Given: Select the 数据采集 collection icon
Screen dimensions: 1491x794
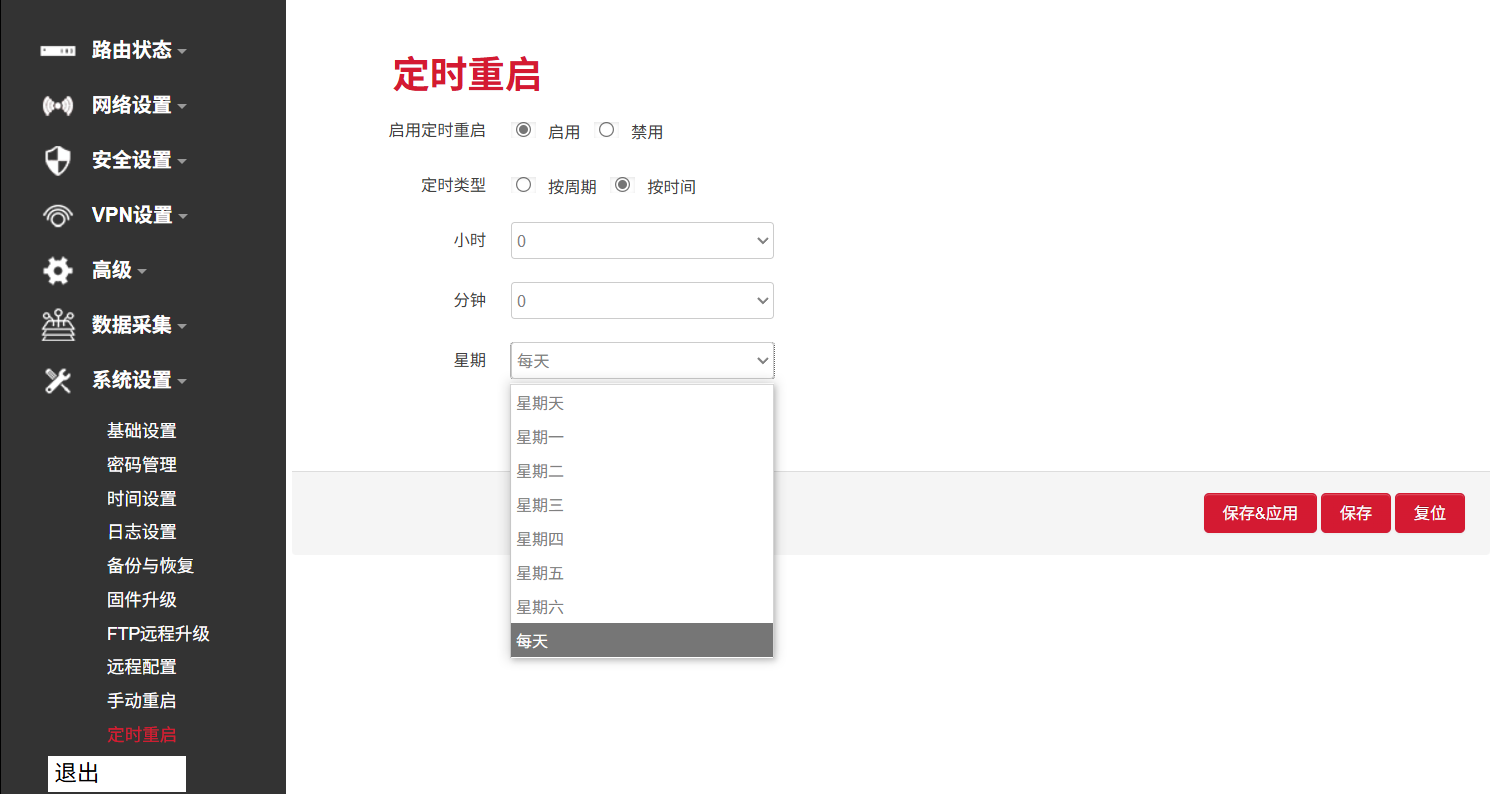Looking at the screenshot, I should pyautogui.click(x=55, y=325).
